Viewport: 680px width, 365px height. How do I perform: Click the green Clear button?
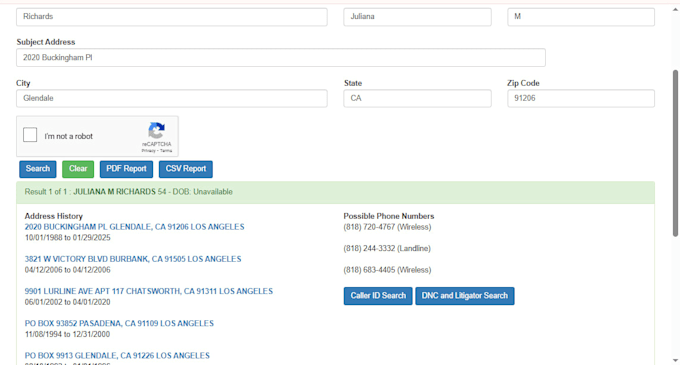click(78, 169)
